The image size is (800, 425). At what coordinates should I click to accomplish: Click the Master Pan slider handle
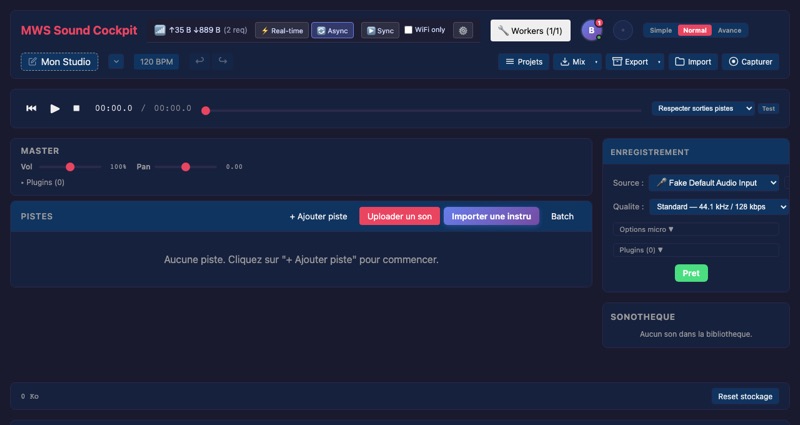(186, 167)
